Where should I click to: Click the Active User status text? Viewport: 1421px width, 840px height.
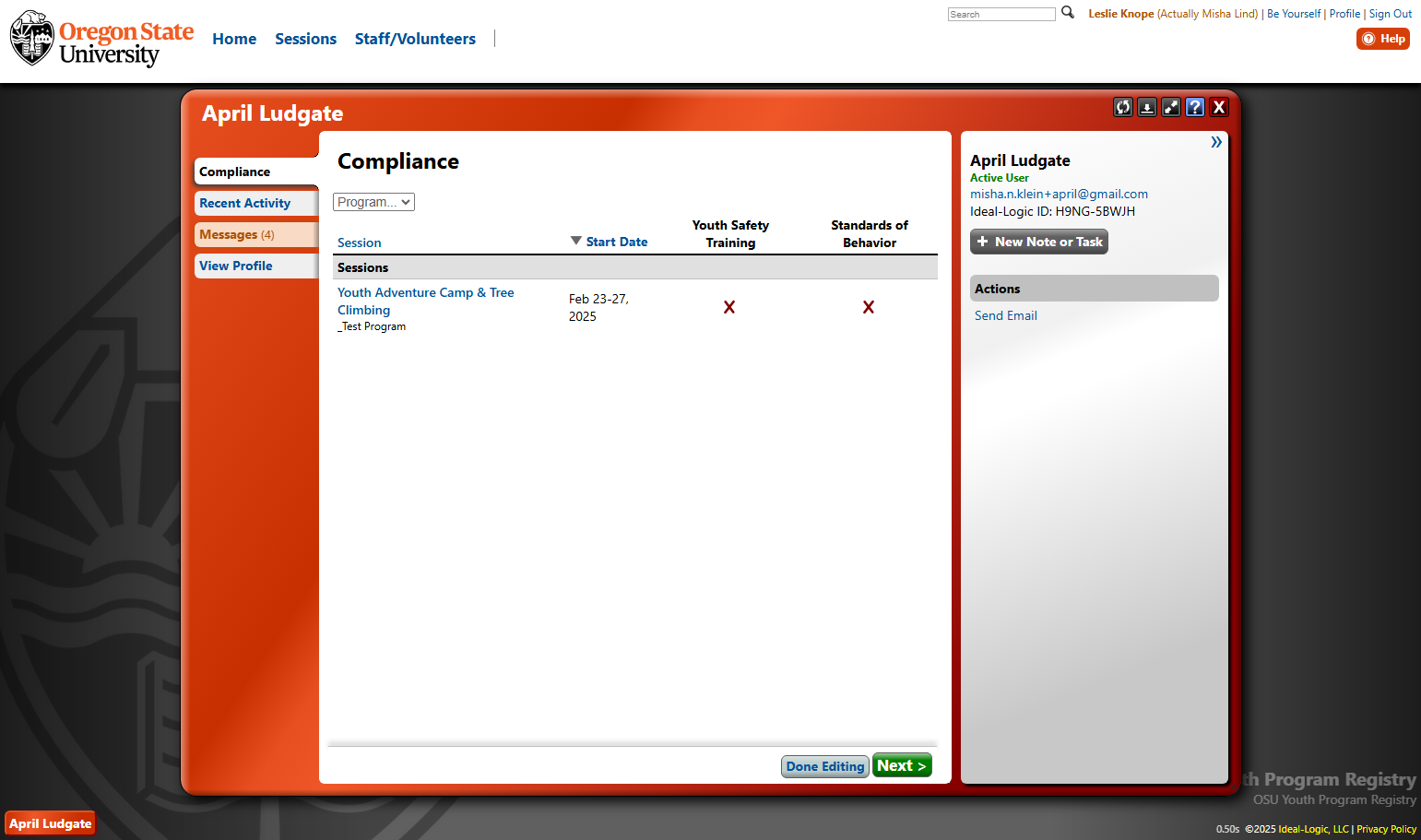pos(1000,178)
